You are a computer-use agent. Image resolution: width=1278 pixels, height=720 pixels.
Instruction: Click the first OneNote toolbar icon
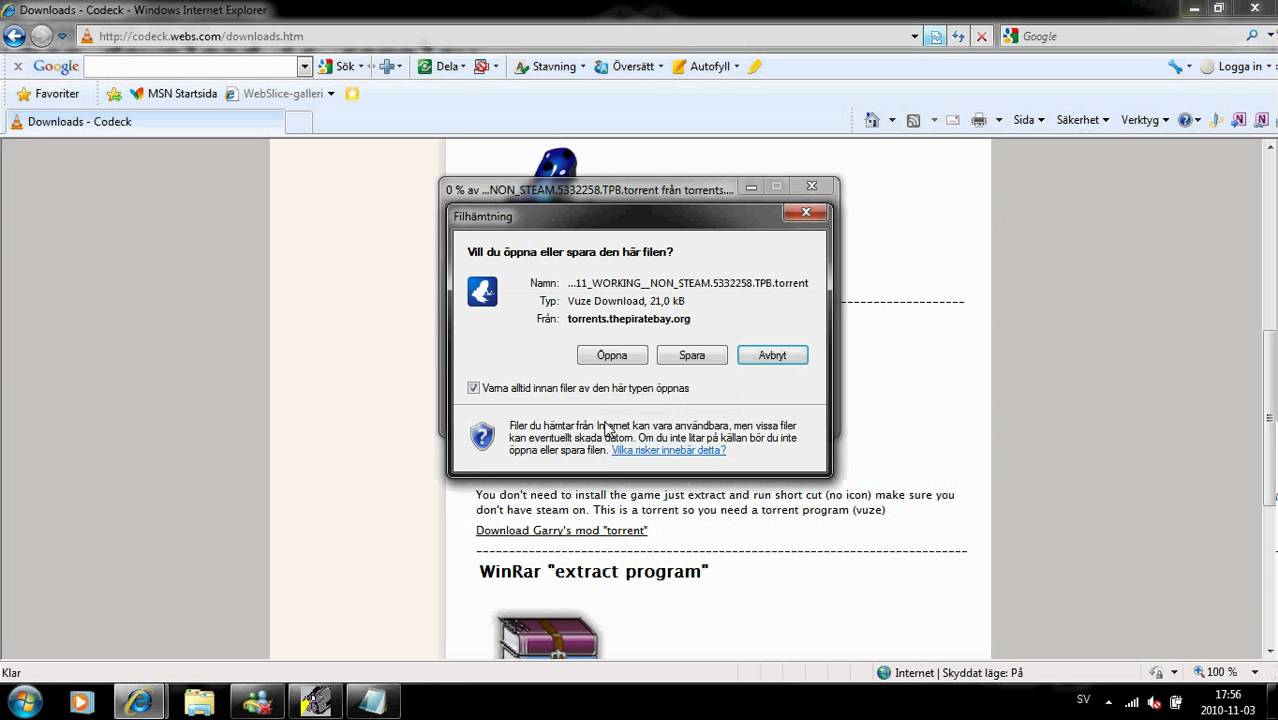[1239, 120]
